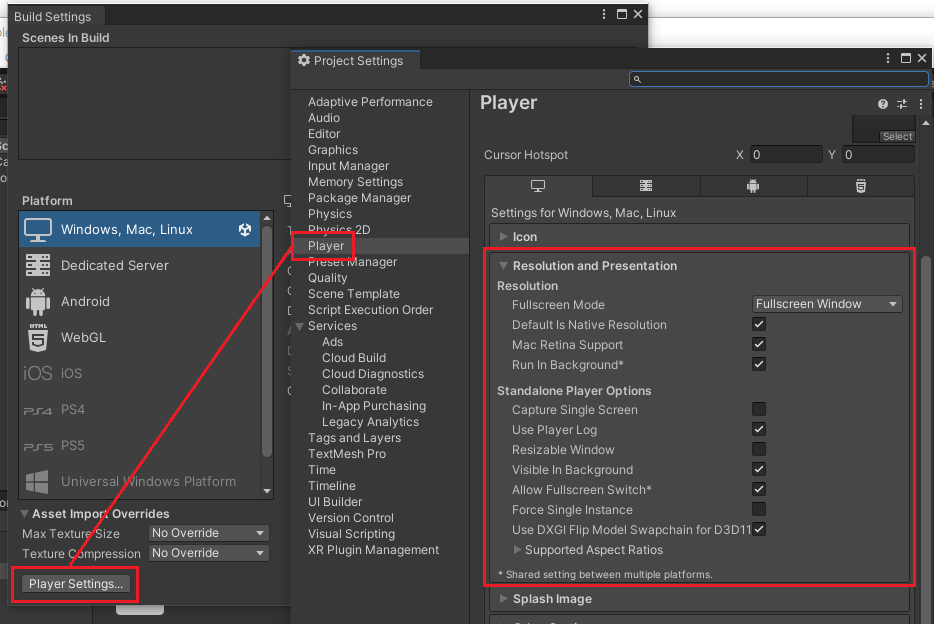Toggle Mac Retina Support checkbox
The image size is (934, 624).
[x=759, y=344]
